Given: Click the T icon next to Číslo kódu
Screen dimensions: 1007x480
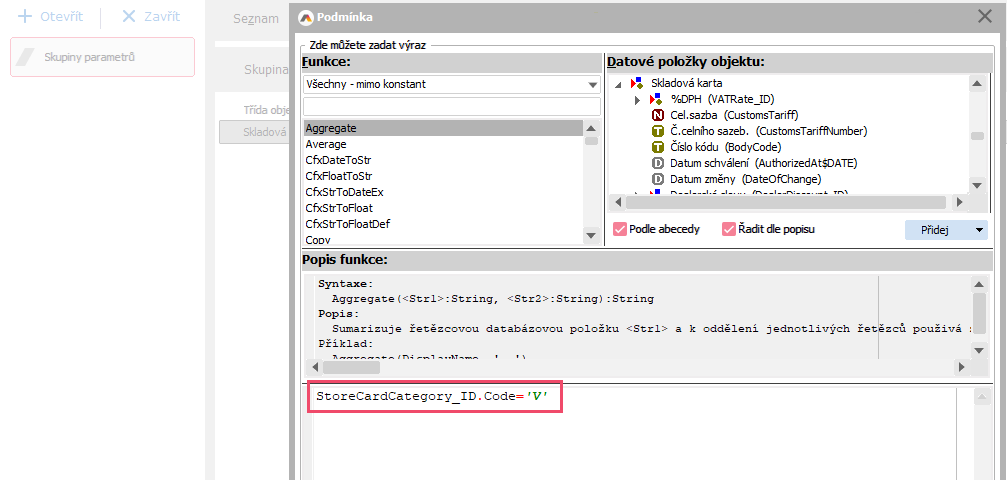Looking at the screenshot, I should [x=658, y=147].
